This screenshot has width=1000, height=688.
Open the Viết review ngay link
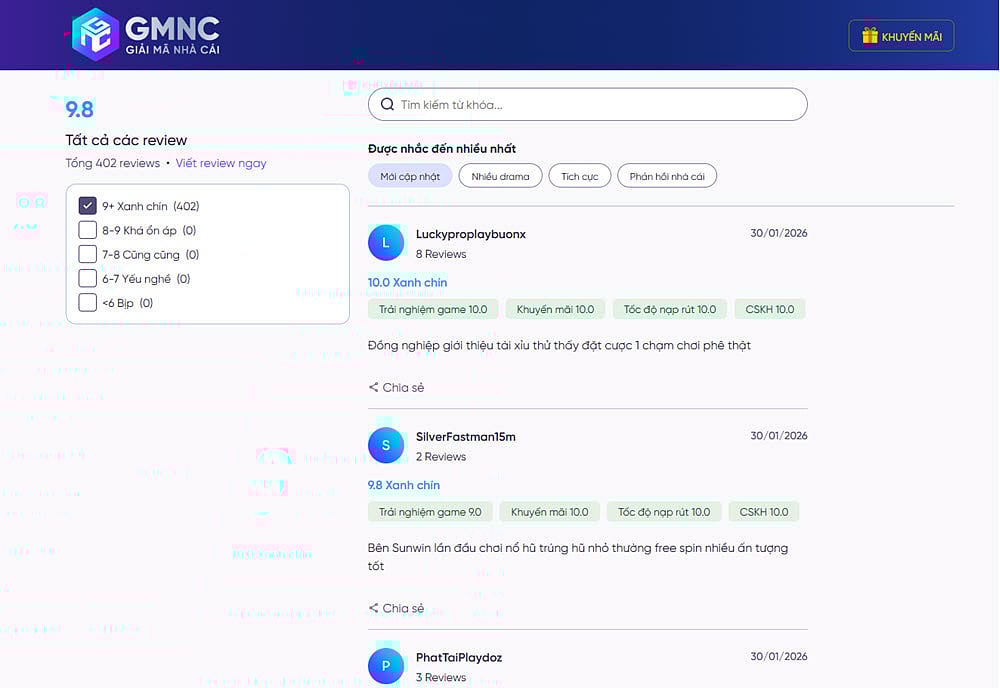pos(221,163)
